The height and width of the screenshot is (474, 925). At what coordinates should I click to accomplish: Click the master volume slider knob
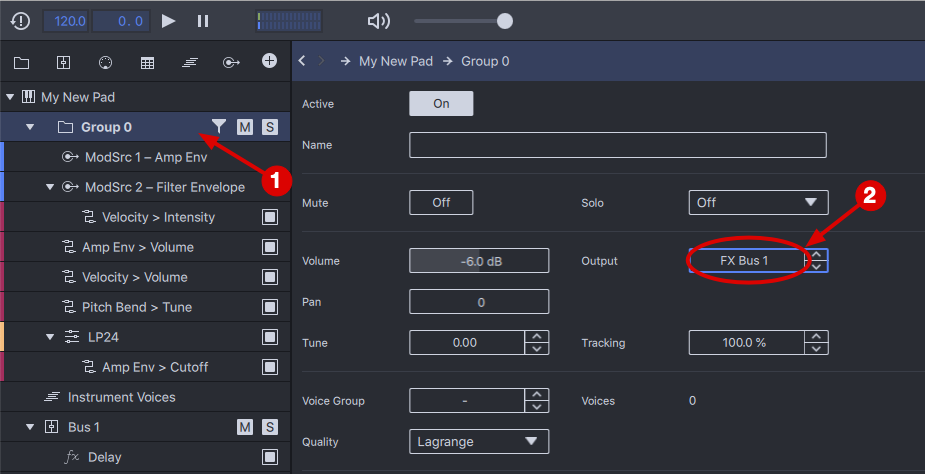[504, 21]
